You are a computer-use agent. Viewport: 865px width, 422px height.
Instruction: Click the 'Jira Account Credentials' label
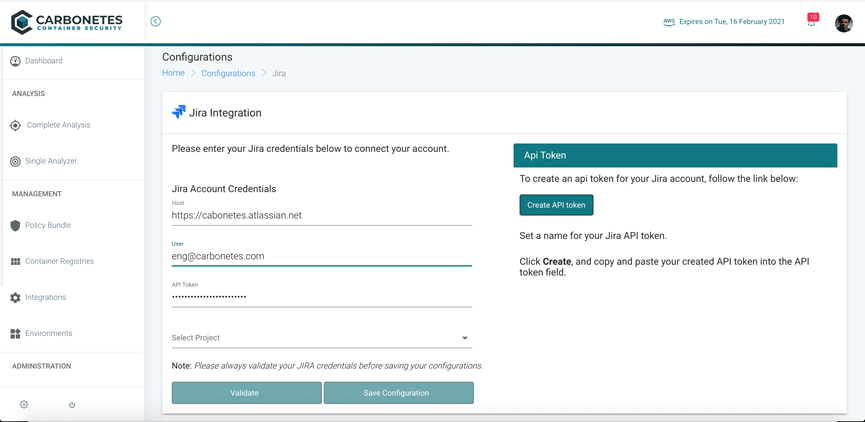[224, 189]
